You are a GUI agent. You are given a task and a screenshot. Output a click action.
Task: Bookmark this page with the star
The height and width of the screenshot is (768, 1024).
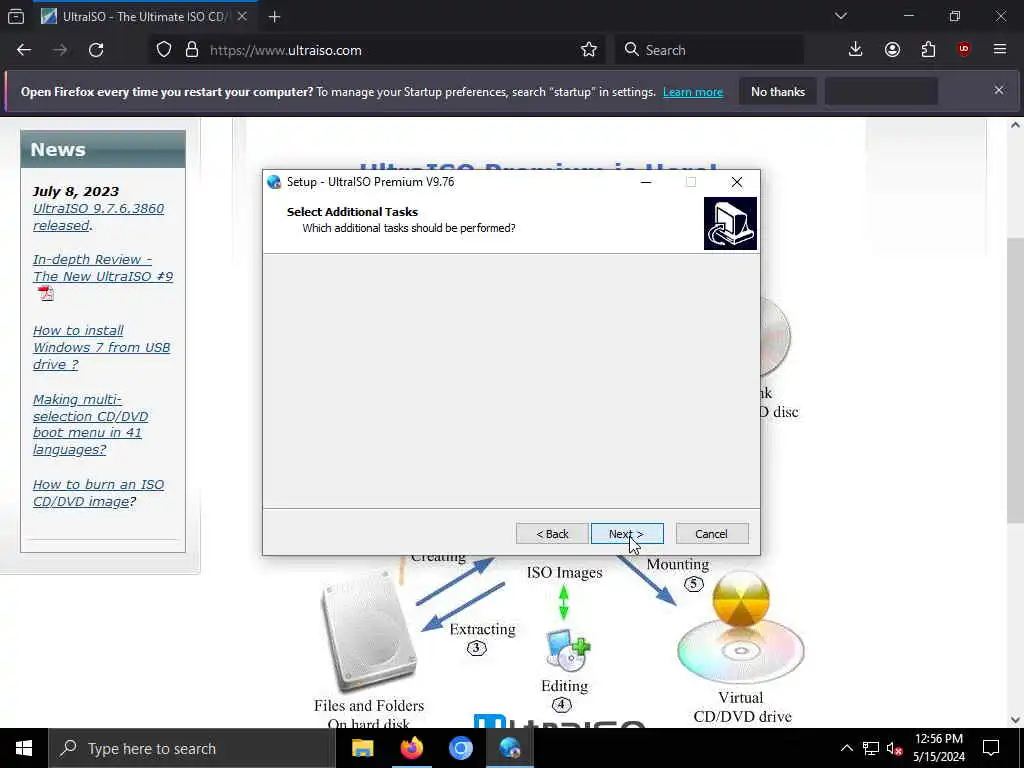pos(588,50)
